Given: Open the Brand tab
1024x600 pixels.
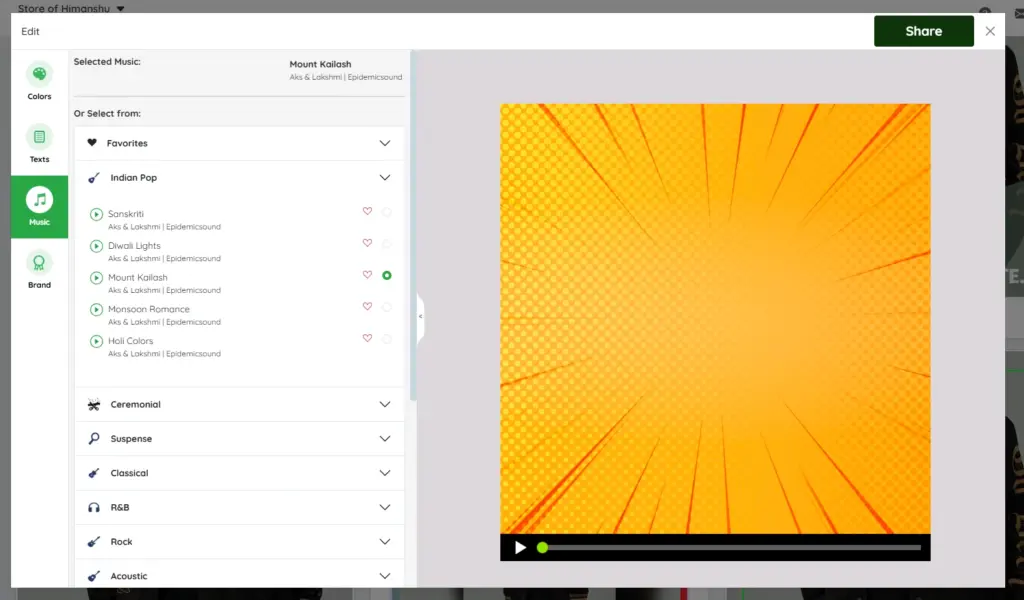Looking at the screenshot, I should (39, 270).
